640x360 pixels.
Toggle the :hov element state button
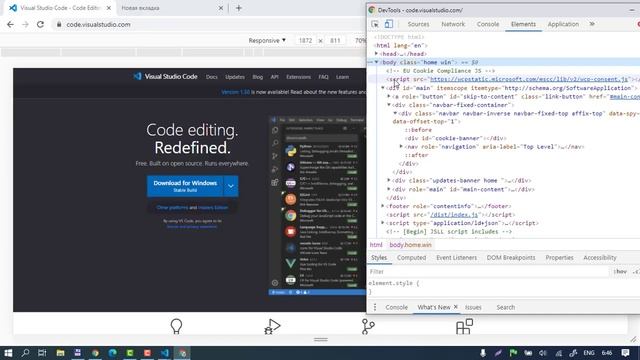[620, 271]
